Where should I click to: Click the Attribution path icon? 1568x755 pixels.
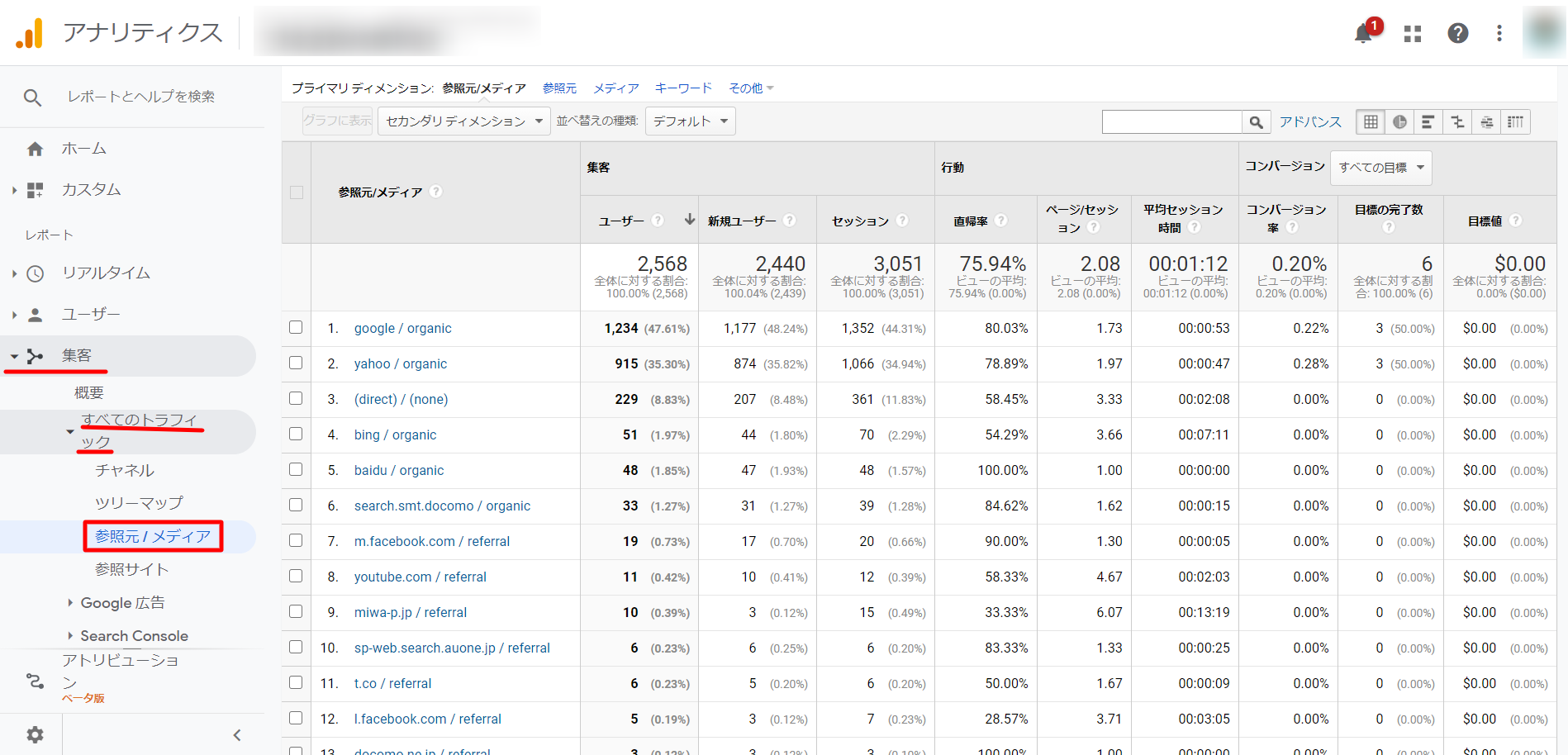coord(35,681)
